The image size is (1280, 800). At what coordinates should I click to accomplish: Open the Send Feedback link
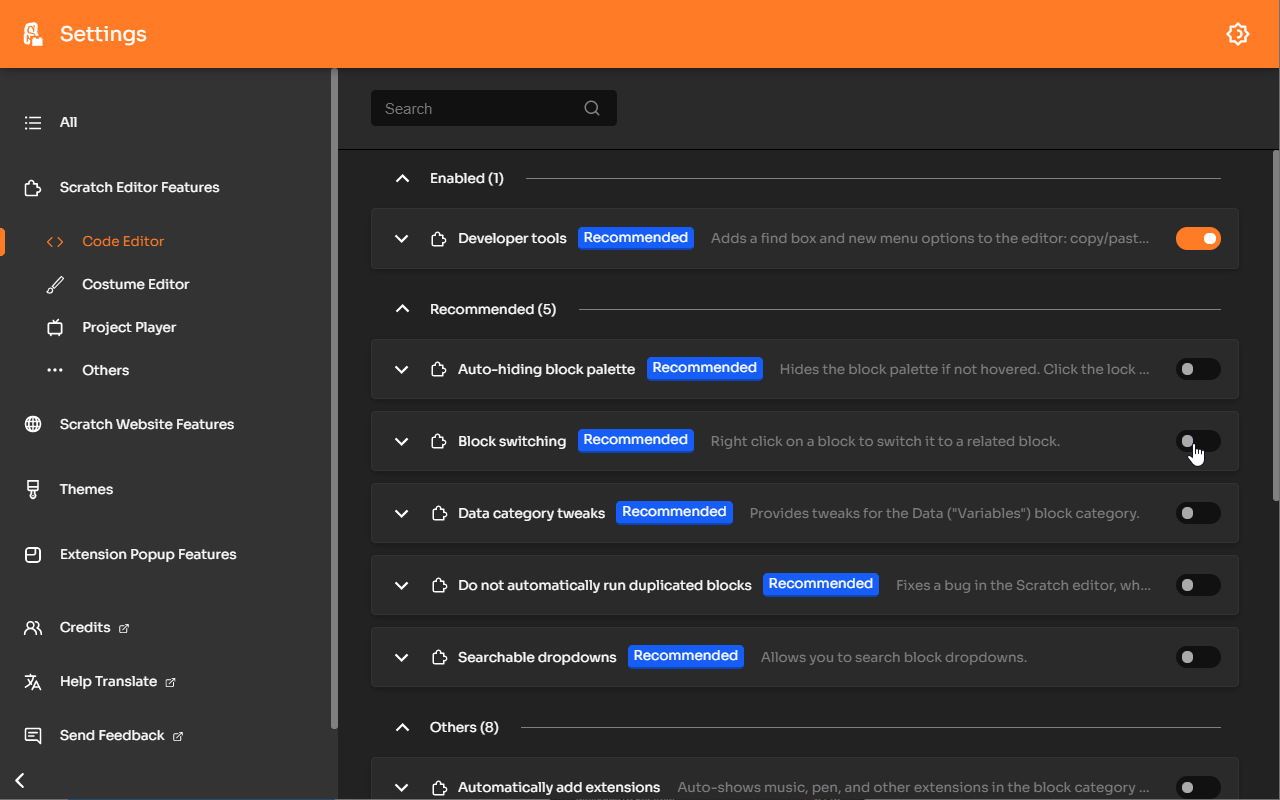pos(111,734)
